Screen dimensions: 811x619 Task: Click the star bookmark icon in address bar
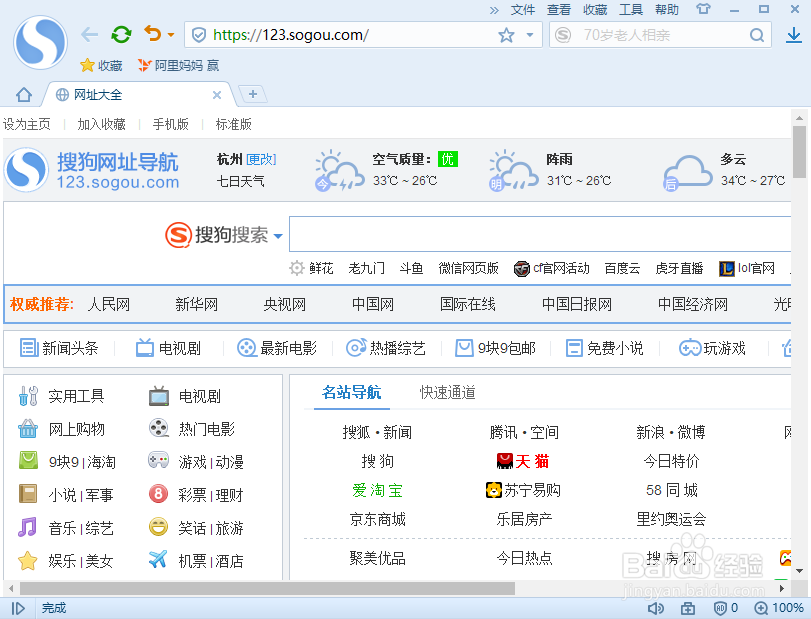tap(506, 35)
